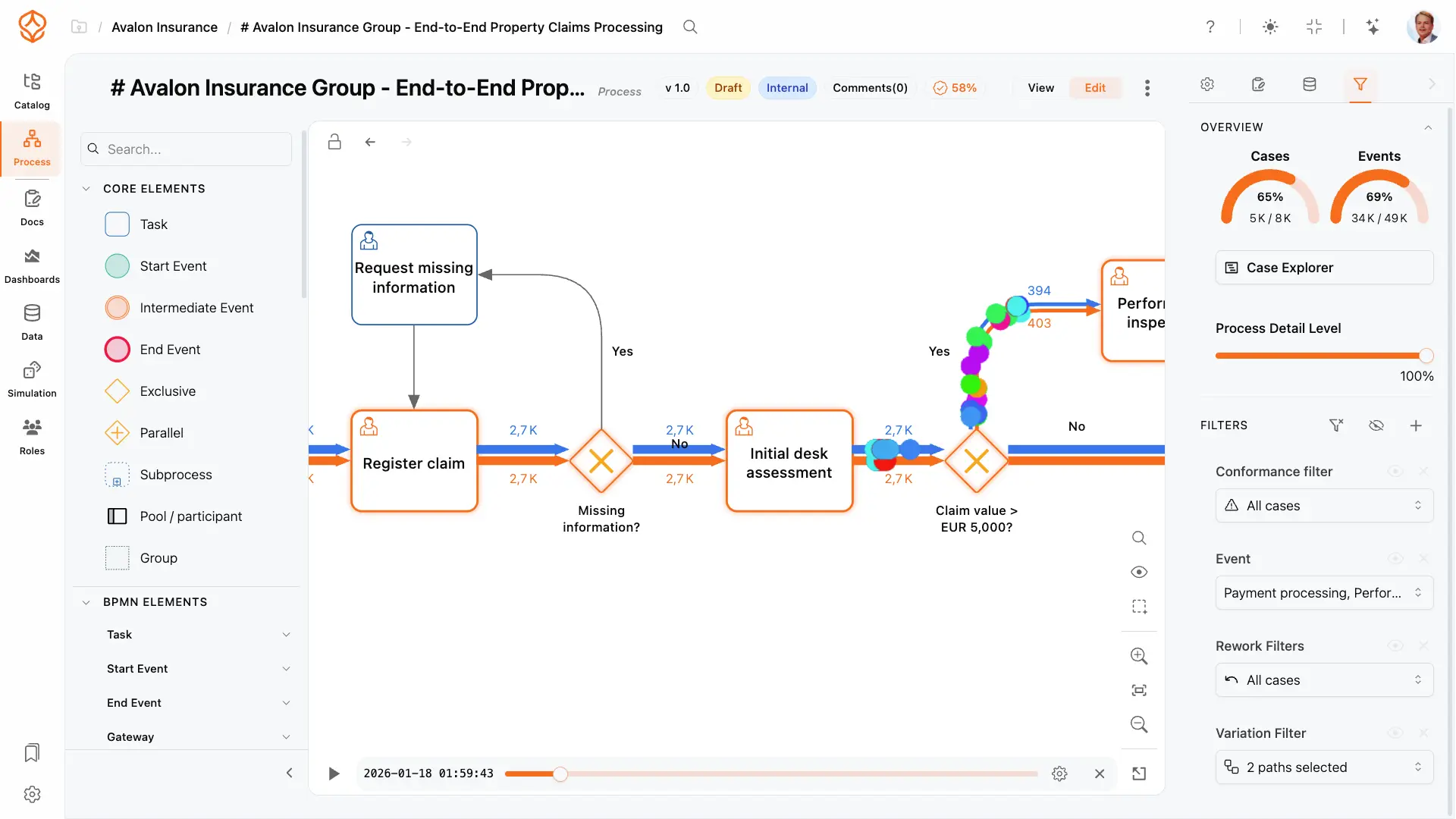Open the Variation Filter paths dropdown
Image resolution: width=1456 pixels, height=819 pixels.
1324,767
